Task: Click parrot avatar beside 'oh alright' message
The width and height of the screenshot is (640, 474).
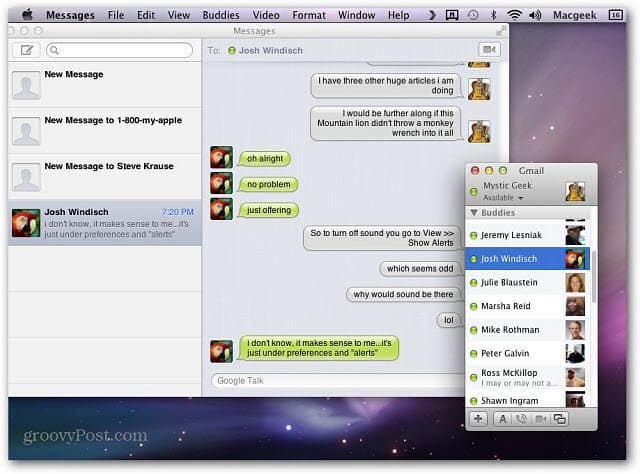Action: click(x=222, y=158)
